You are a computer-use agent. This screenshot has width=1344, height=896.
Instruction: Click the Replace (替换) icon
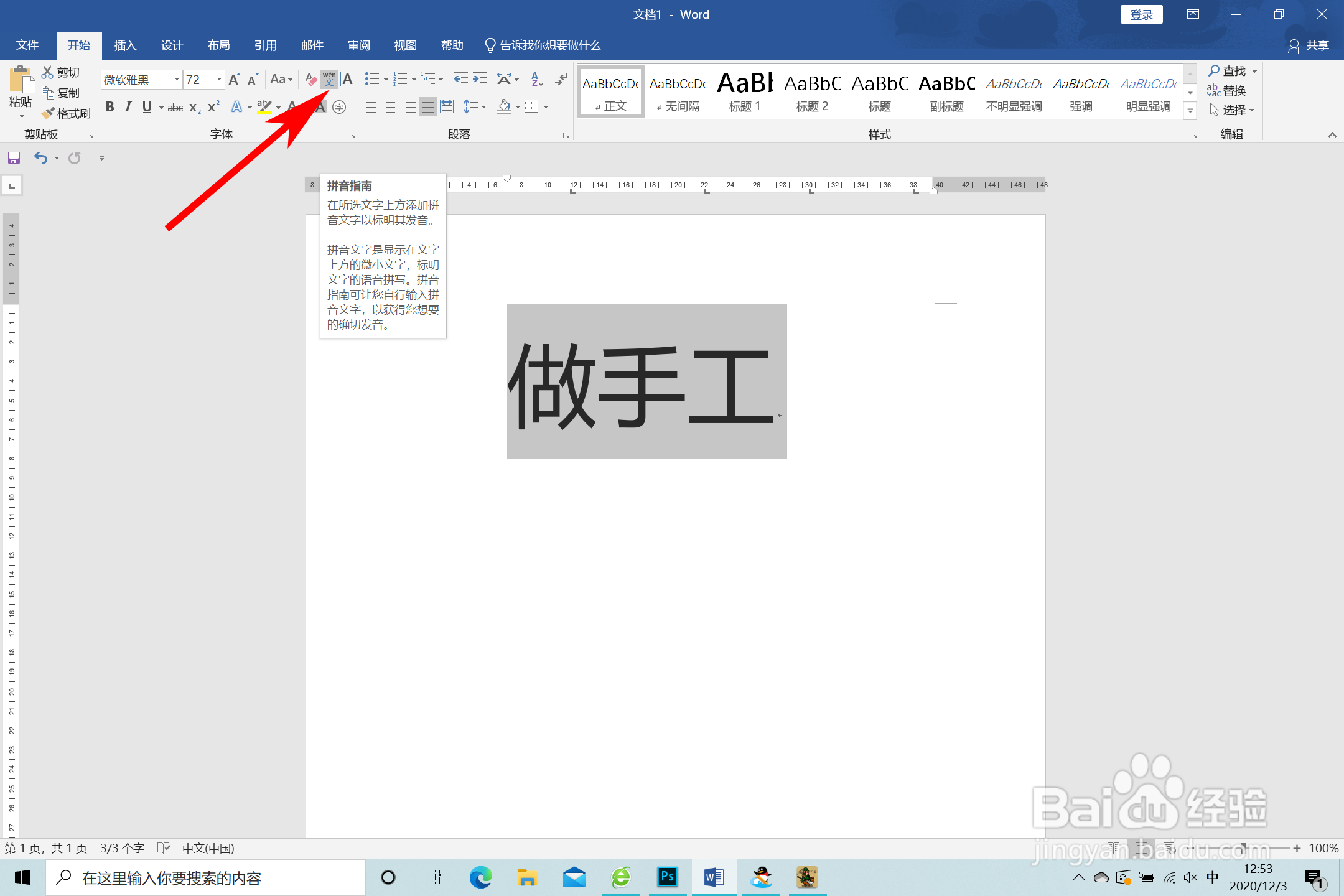(x=1214, y=91)
